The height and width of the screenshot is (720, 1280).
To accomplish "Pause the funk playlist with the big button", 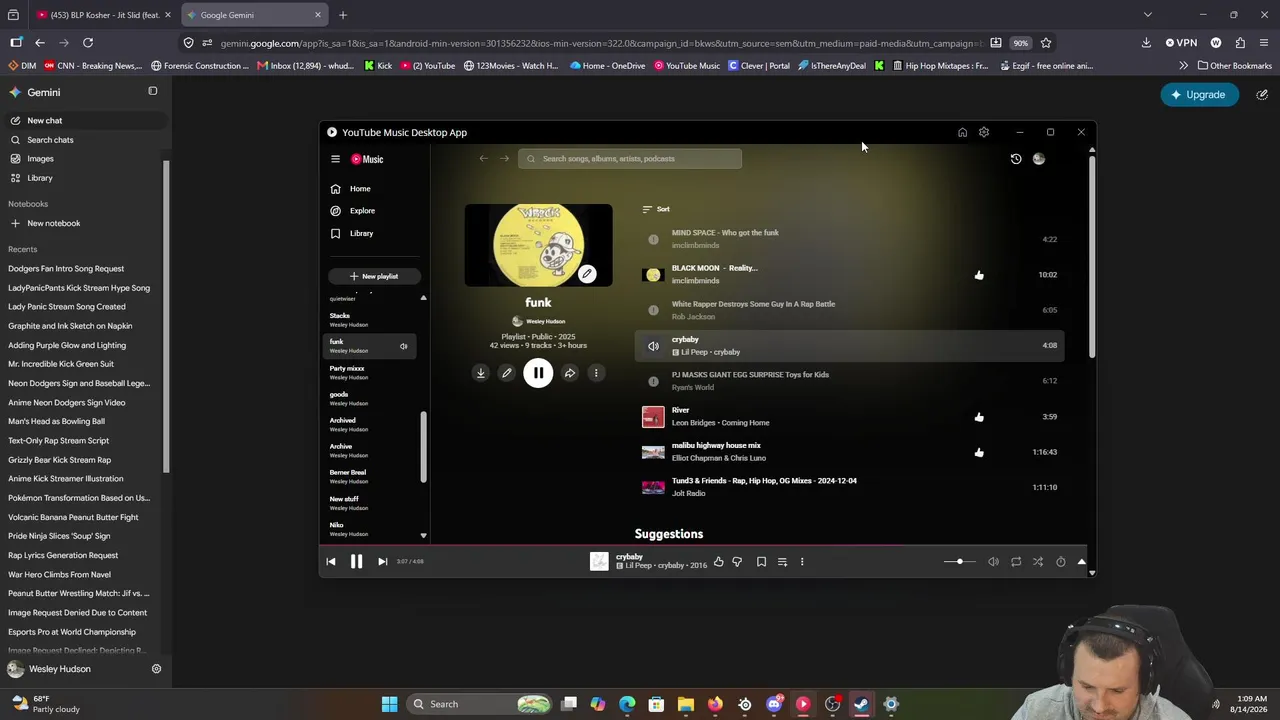I will point(538,373).
